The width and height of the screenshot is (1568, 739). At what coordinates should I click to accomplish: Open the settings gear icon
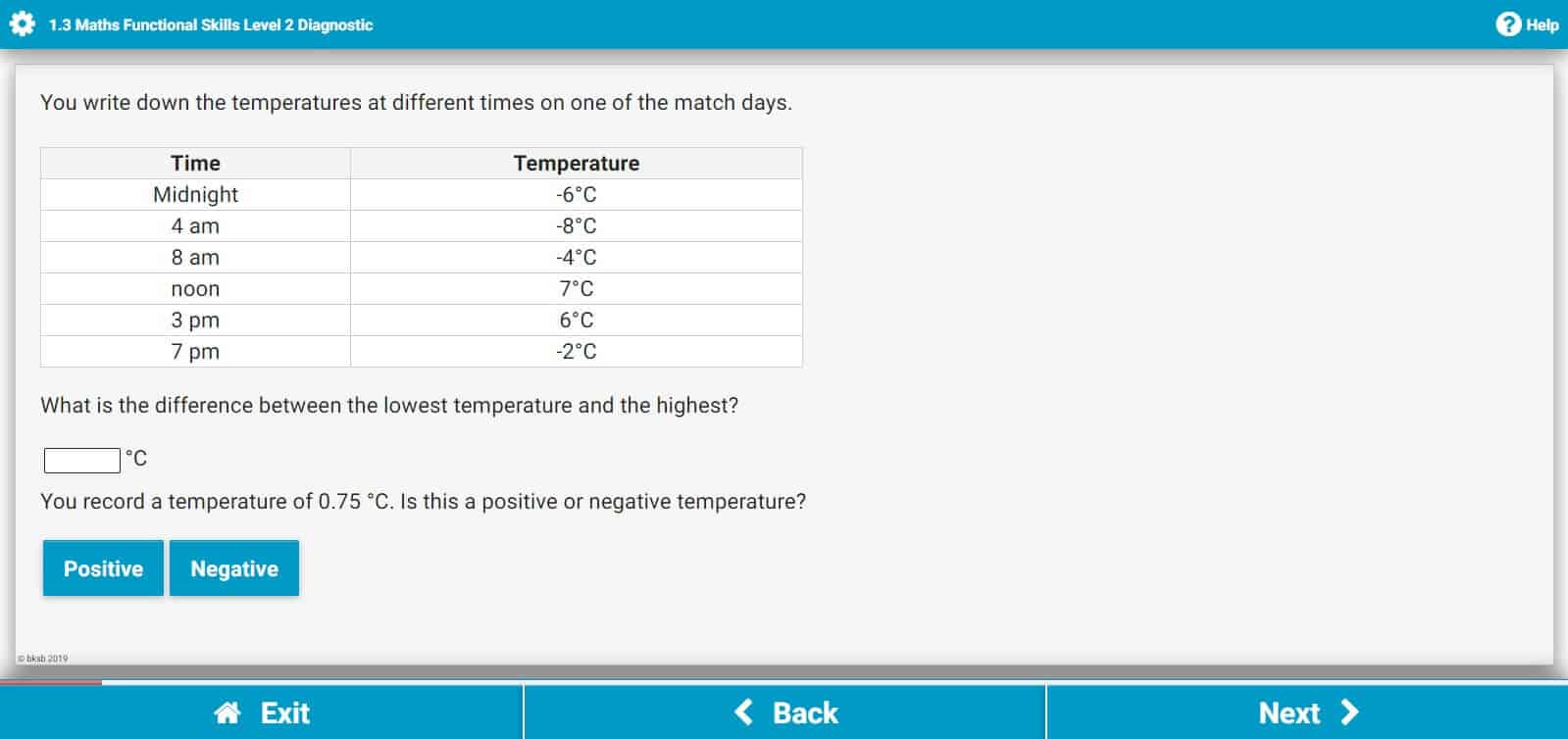coord(23,25)
